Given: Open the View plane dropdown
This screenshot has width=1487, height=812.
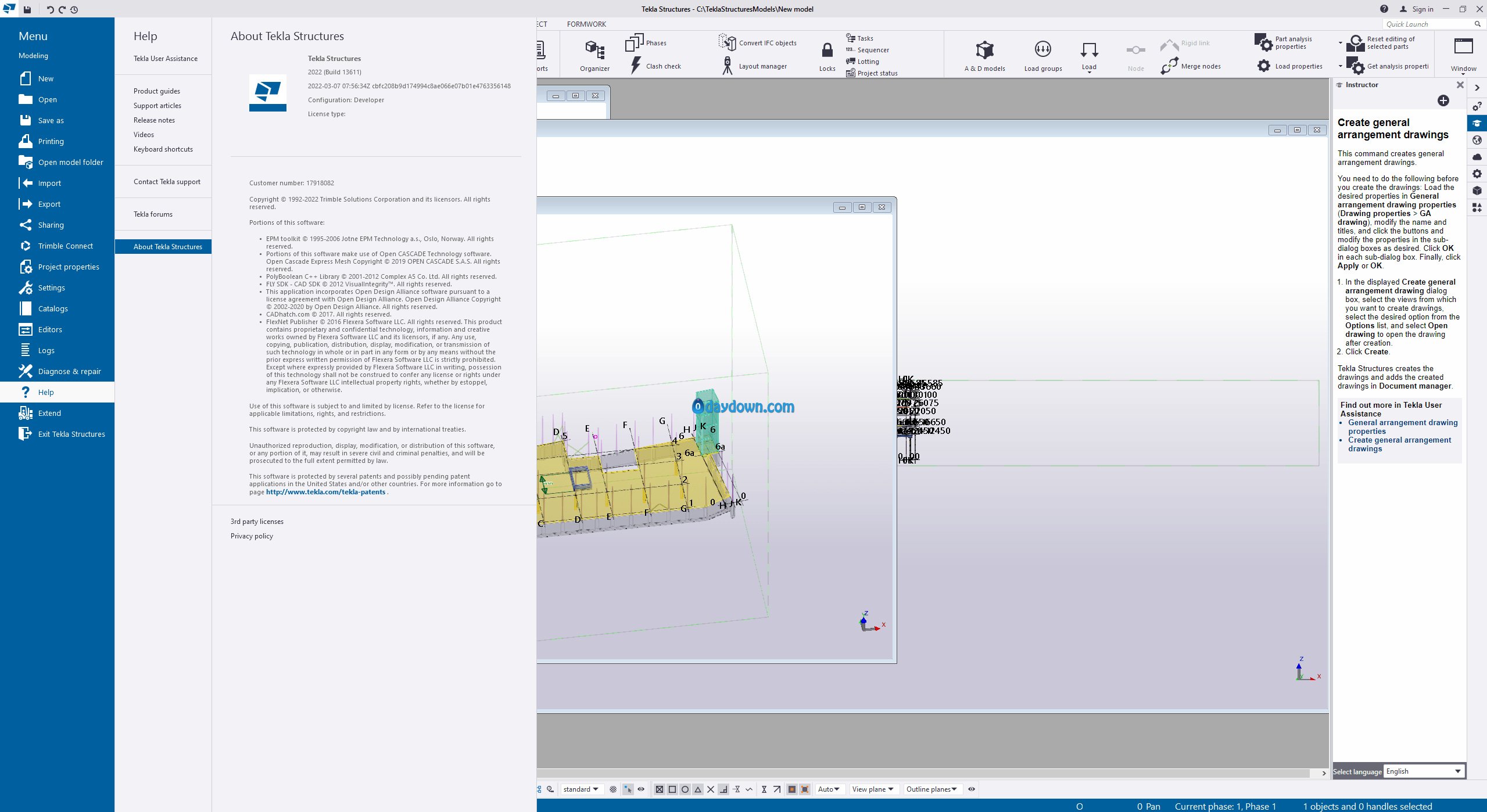Looking at the screenshot, I should (x=873, y=789).
